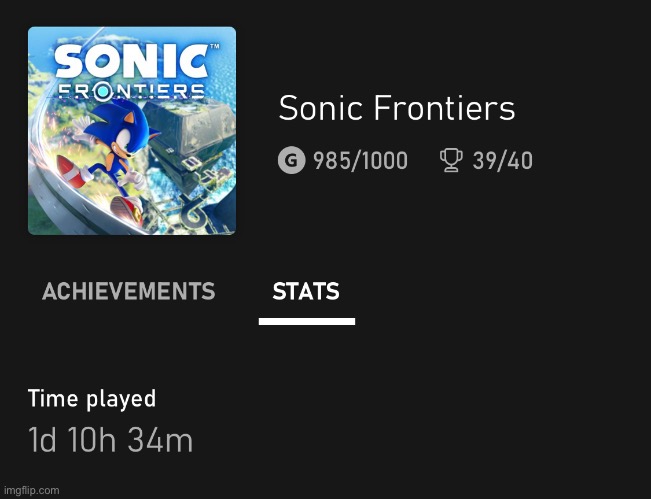Select the 1d 10h 34m playtime value
This screenshot has width=651, height=499.
(x=111, y=440)
